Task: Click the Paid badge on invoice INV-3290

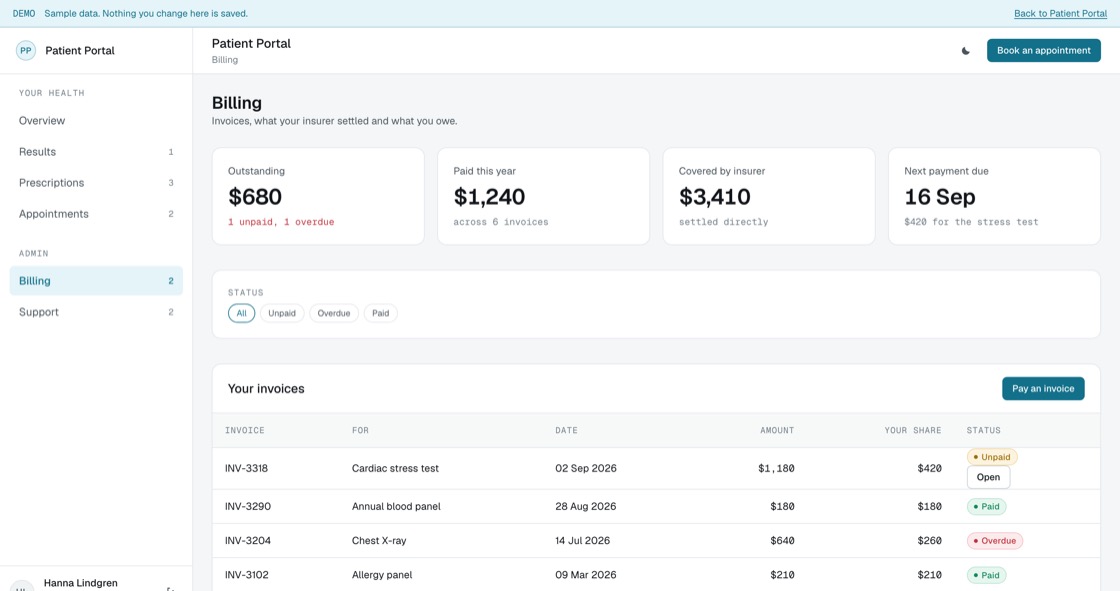Action: pyautogui.click(x=986, y=507)
